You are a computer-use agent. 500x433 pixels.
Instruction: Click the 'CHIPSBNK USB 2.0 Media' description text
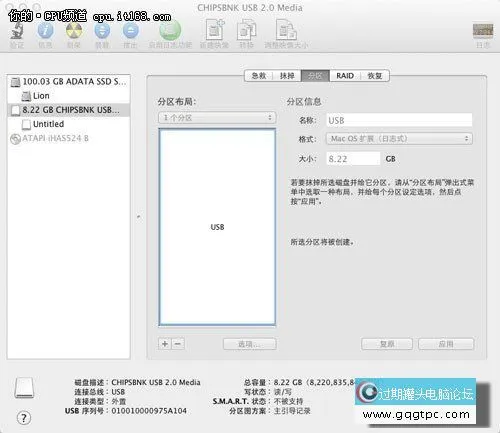coord(156,382)
